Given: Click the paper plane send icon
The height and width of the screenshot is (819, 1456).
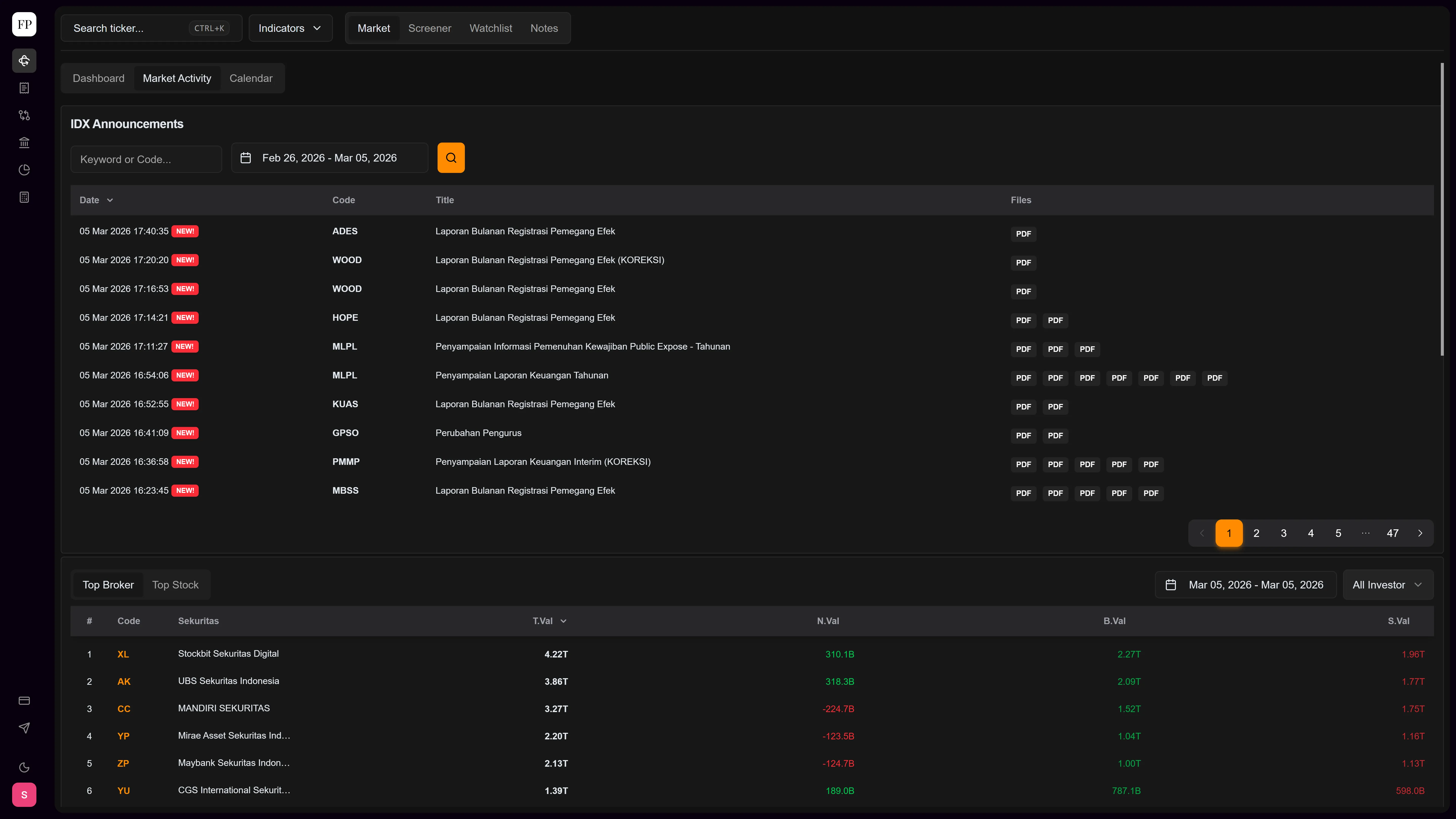Looking at the screenshot, I should [24, 728].
